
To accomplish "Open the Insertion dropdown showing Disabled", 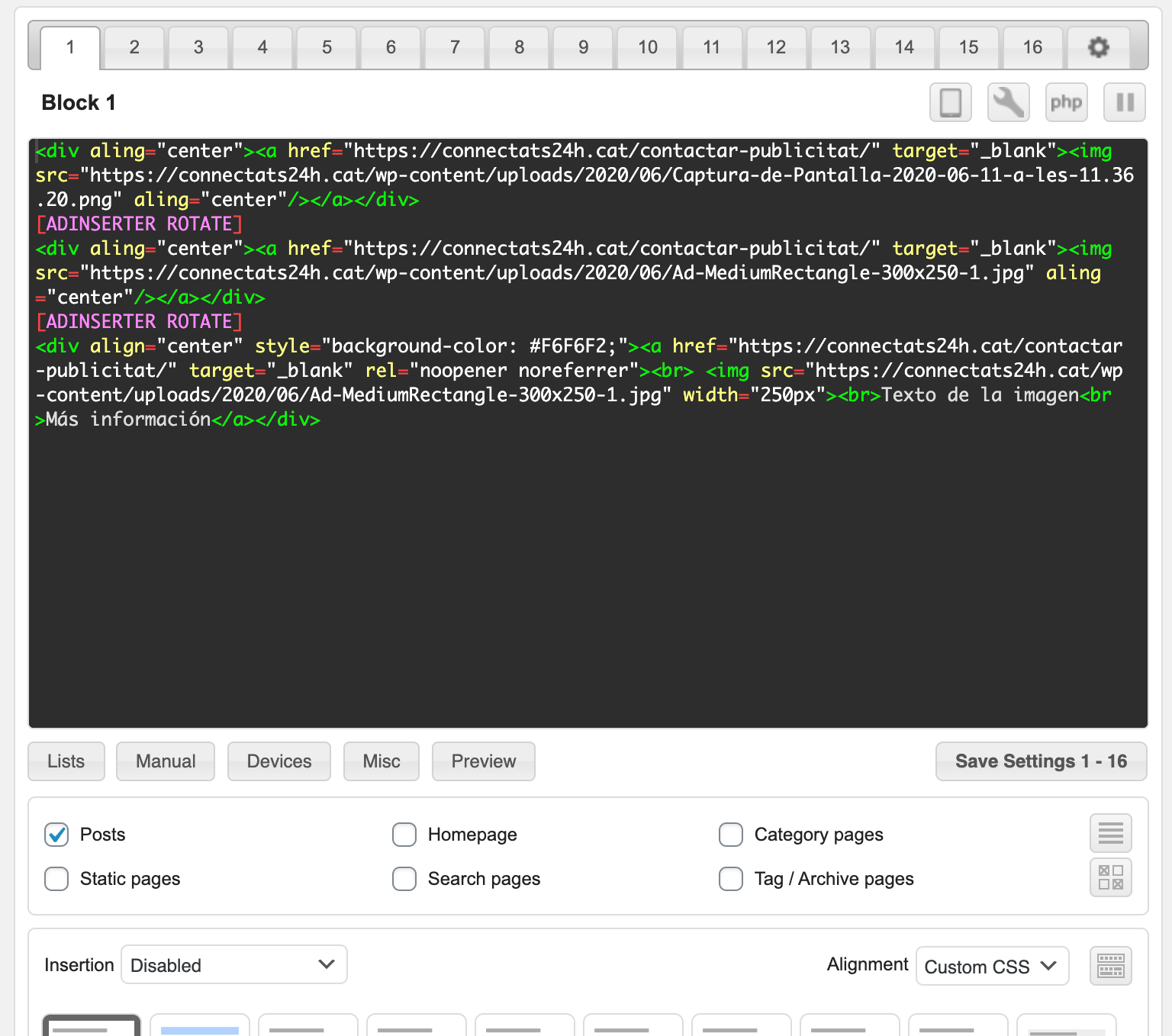I will pyautogui.click(x=234, y=965).
